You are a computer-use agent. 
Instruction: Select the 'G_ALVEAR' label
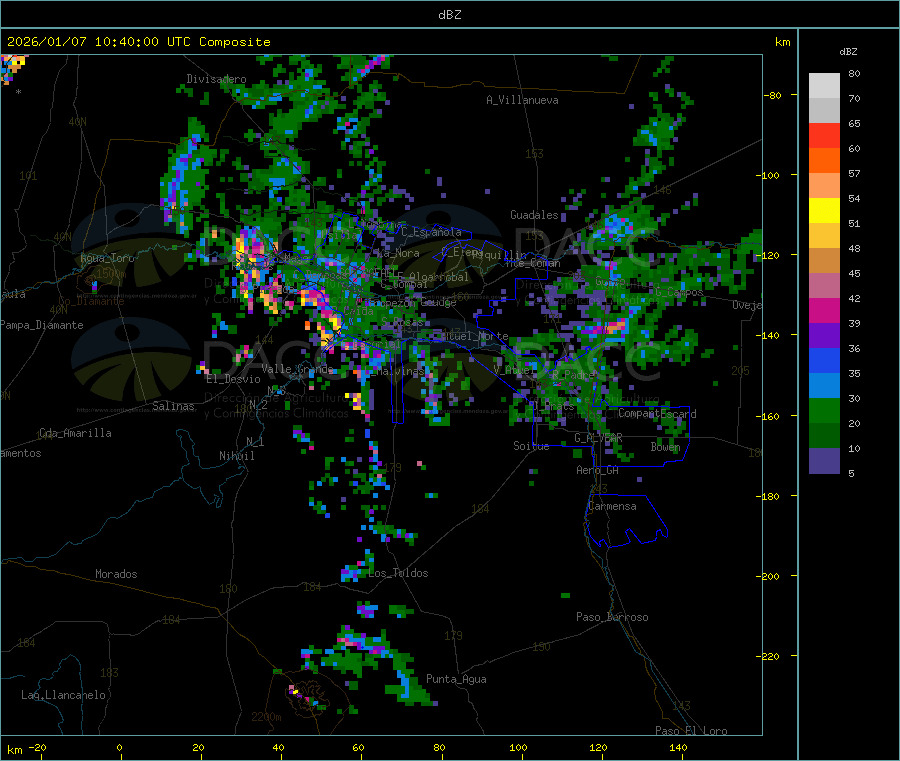pyautogui.click(x=598, y=438)
